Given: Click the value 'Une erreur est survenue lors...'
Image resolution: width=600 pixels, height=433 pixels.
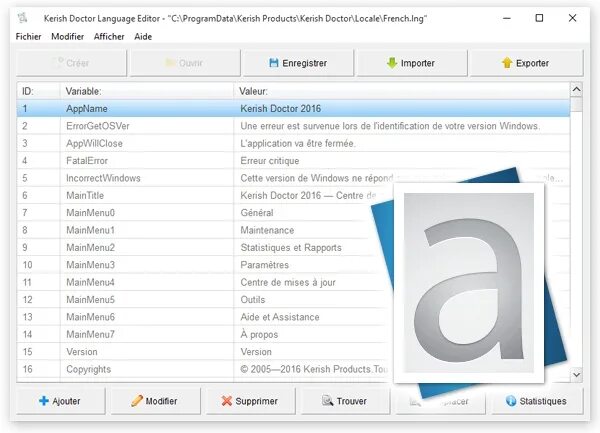Looking at the screenshot, I should tap(390, 126).
